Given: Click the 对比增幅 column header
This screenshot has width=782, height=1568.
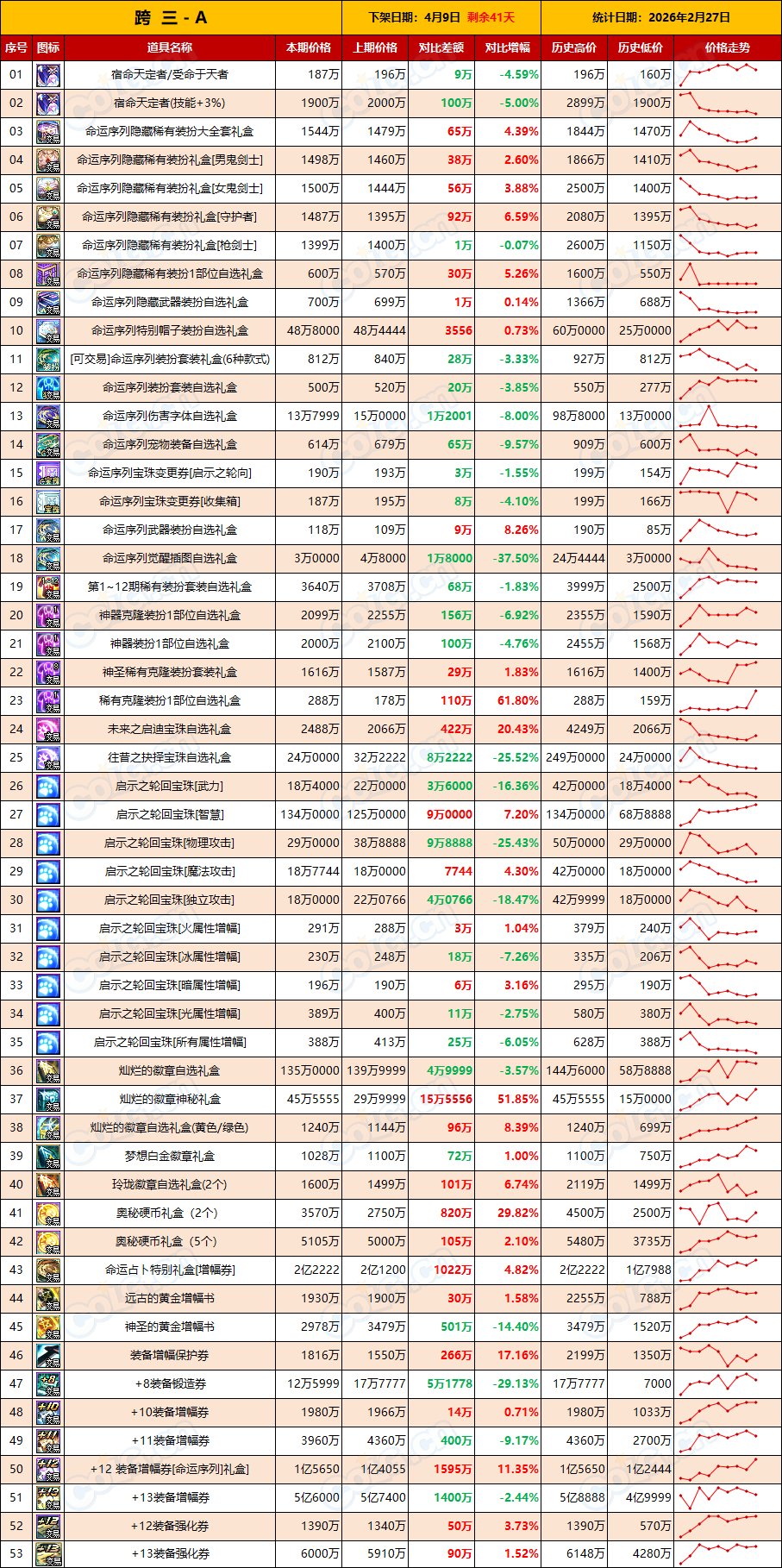Looking at the screenshot, I should point(508,48).
